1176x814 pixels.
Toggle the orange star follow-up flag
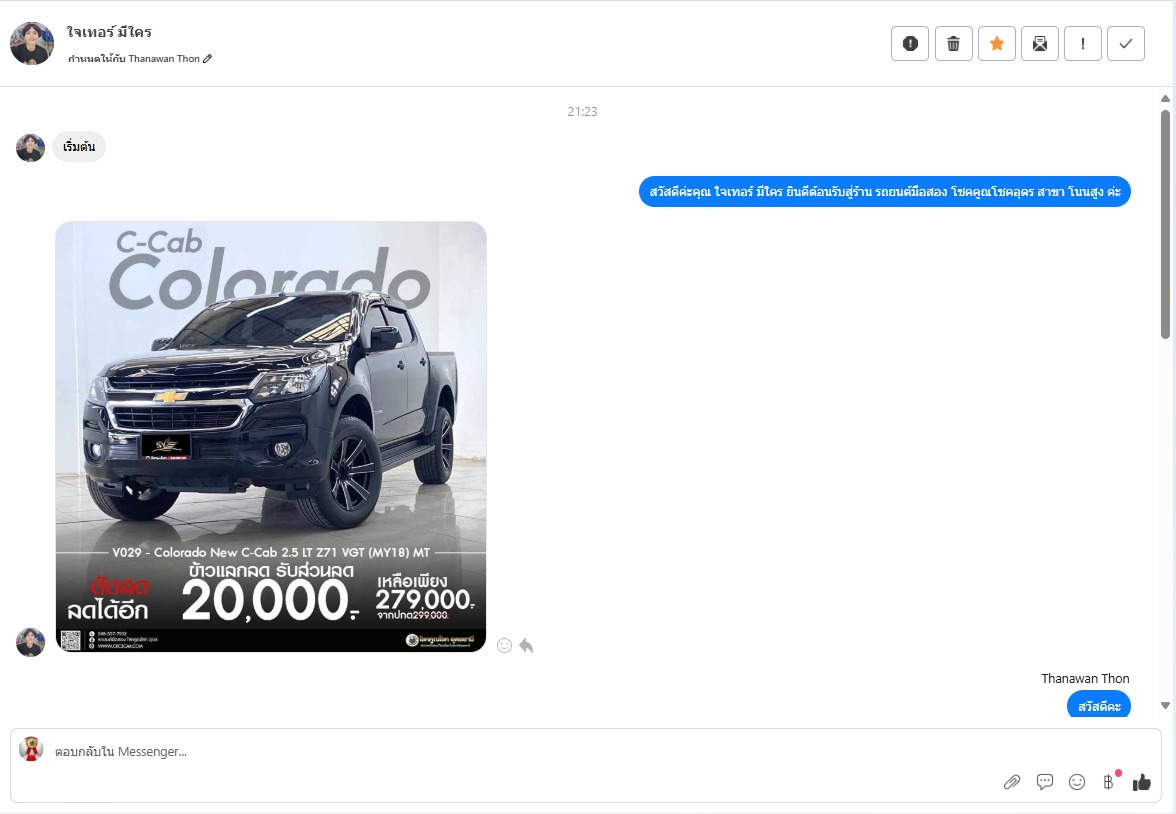tap(997, 44)
